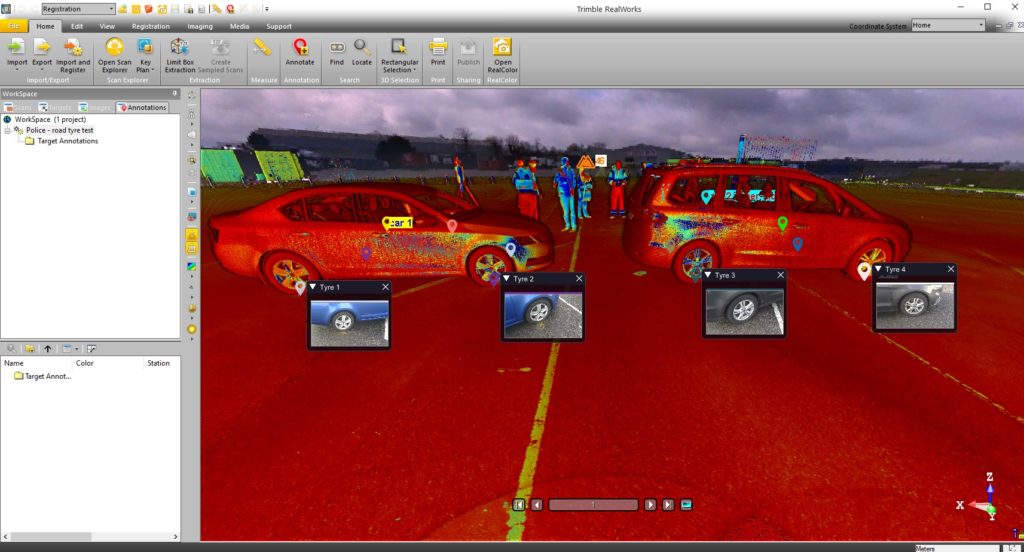The width and height of the screenshot is (1024, 552).
Task: Click the Key Plan icon
Action: tap(145, 47)
